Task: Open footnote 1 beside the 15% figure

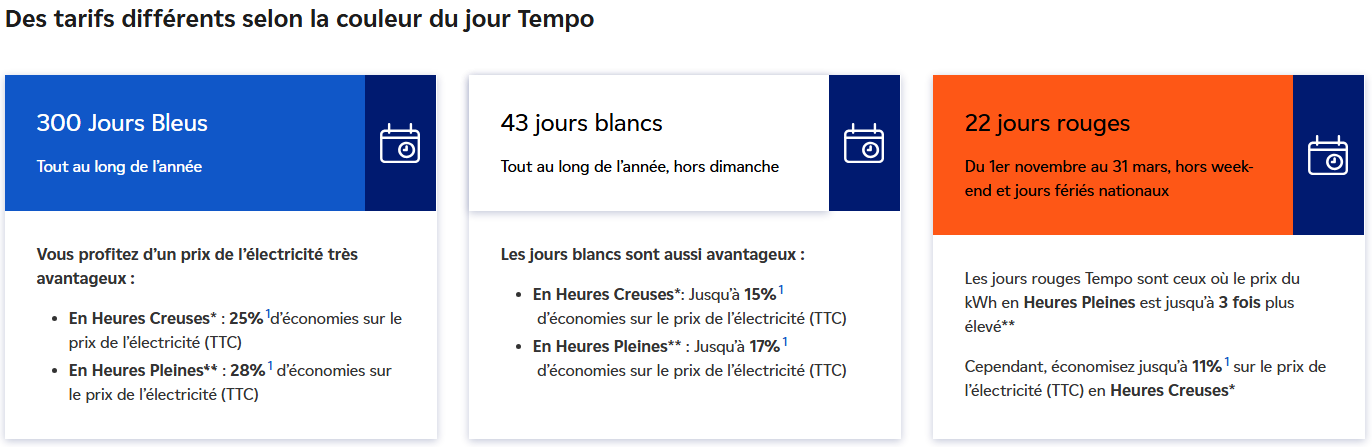Action: tap(781, 290)
